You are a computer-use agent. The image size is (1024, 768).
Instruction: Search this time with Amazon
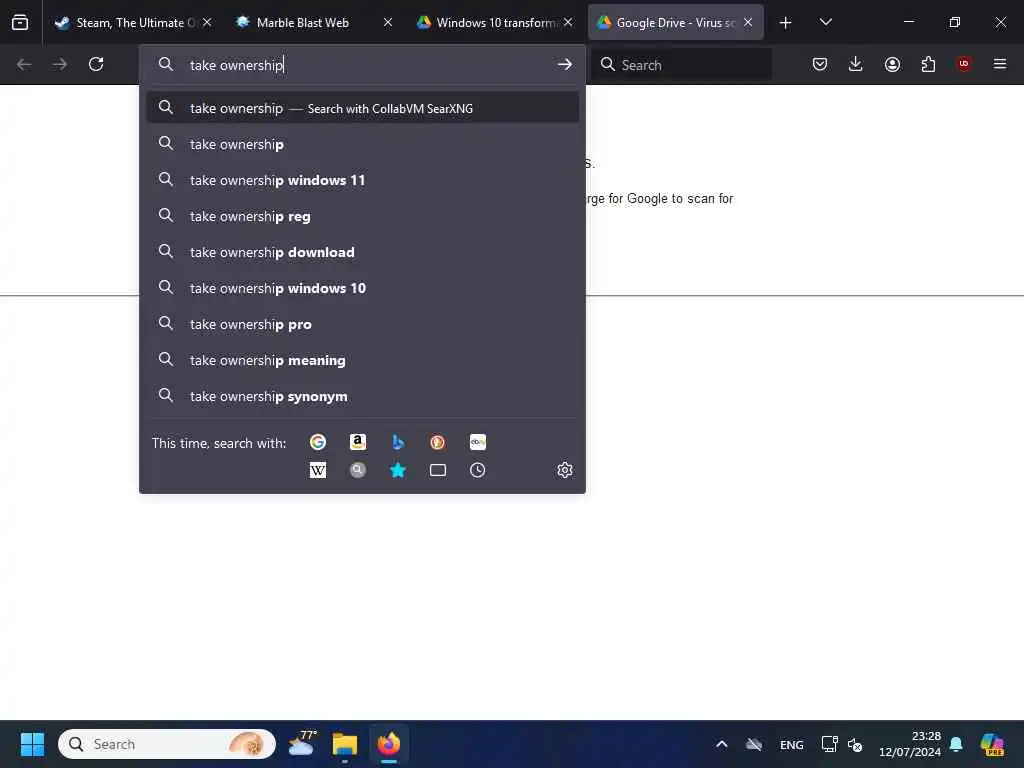tap(358, 442)
